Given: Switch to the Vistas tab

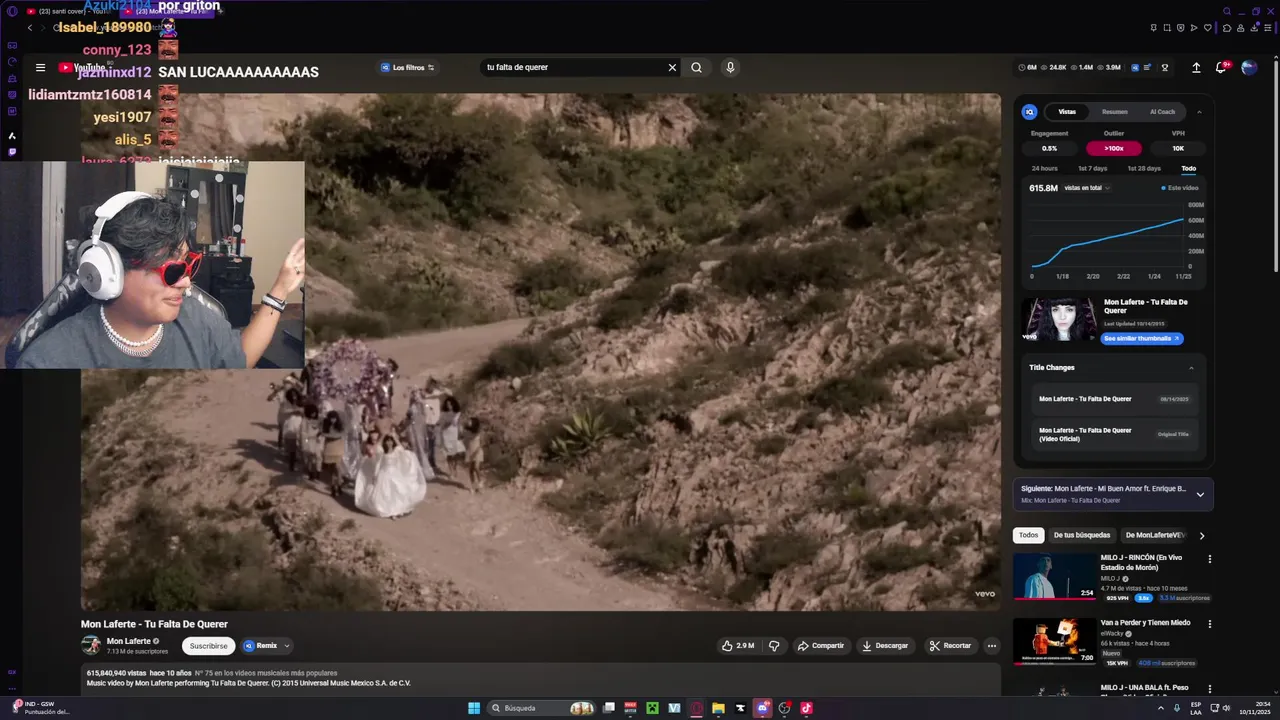Looking at the screenshot, I should click(1067, 112).
